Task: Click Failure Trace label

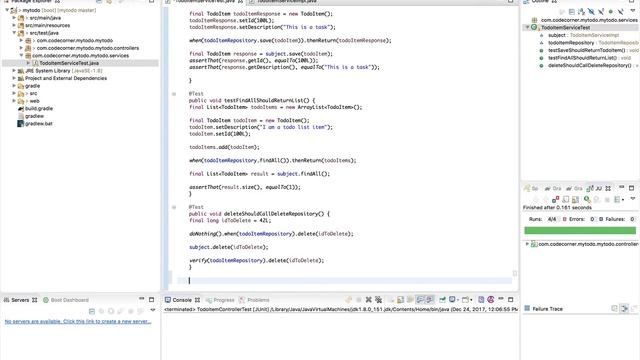Action: pos(547,309)
